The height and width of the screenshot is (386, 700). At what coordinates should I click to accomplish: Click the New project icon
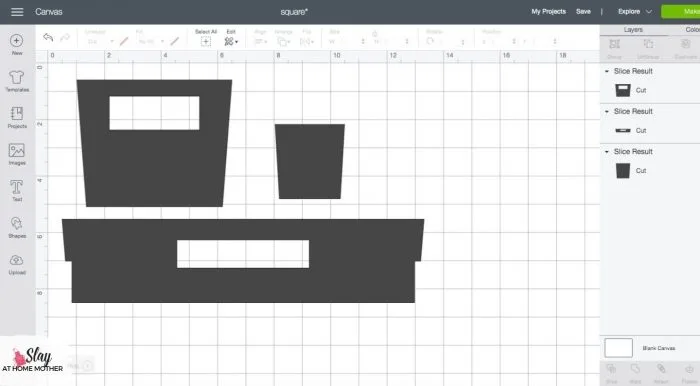coord(17,44)
